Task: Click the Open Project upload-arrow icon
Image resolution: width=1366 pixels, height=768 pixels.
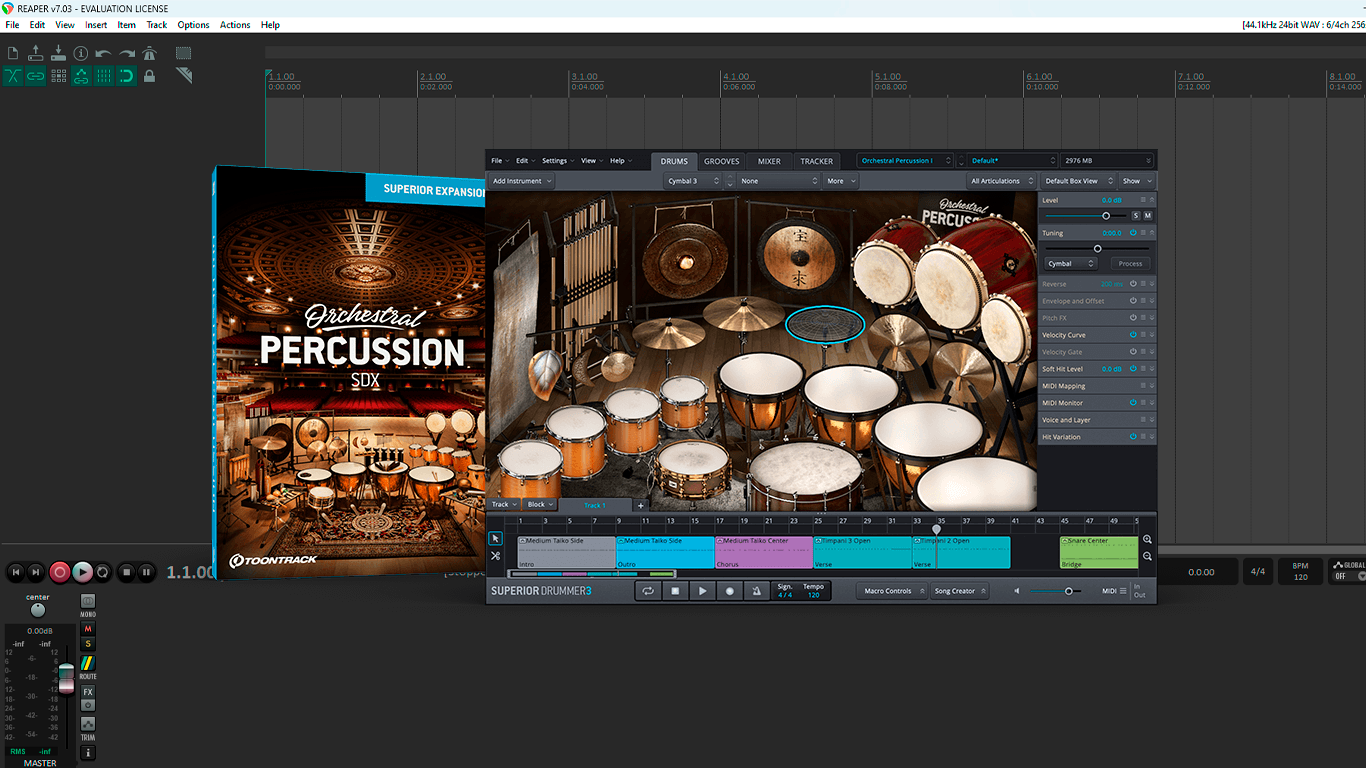Action: click(36, 53)
